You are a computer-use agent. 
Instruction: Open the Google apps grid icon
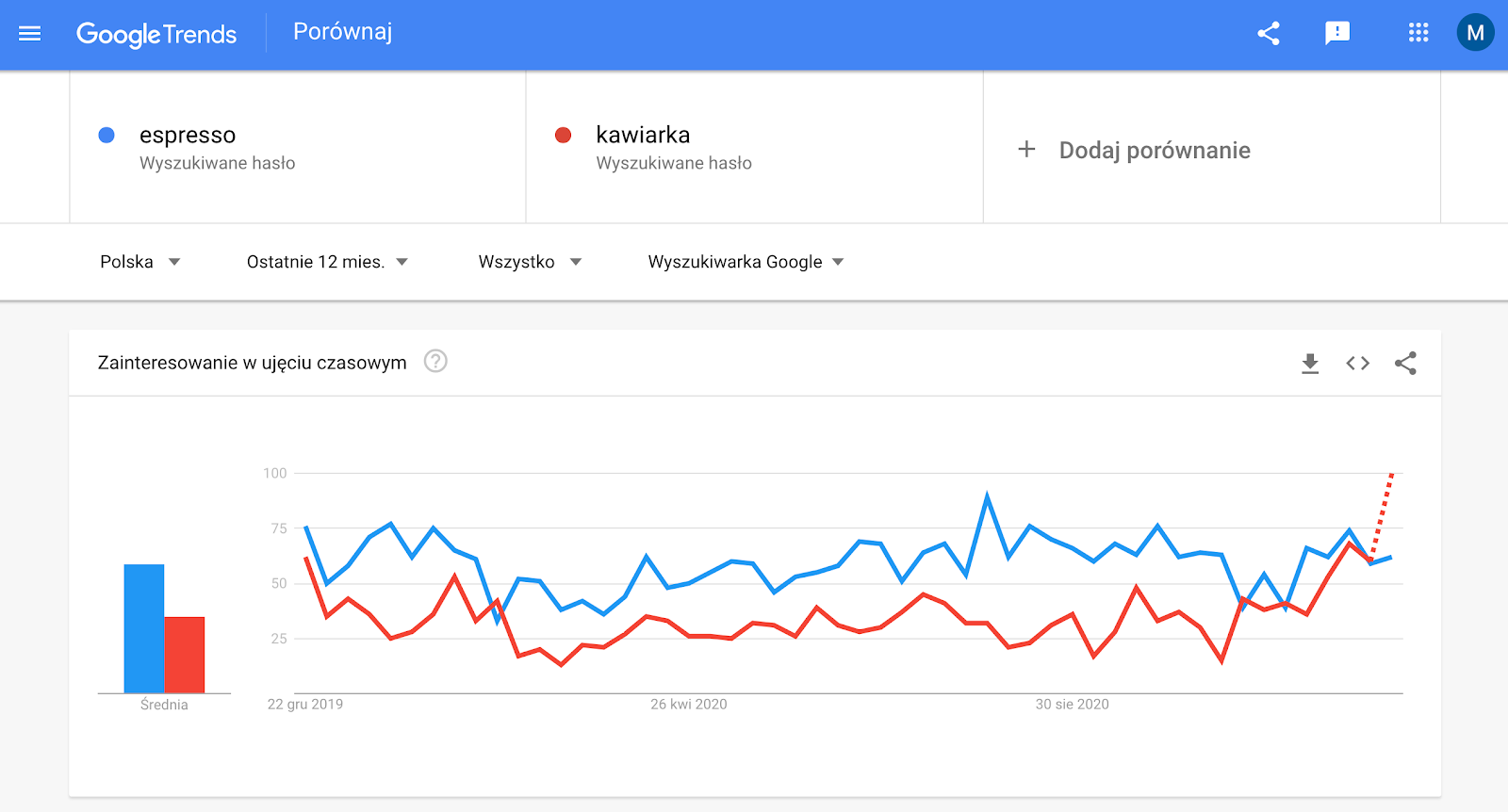[x=1417, y=33]
